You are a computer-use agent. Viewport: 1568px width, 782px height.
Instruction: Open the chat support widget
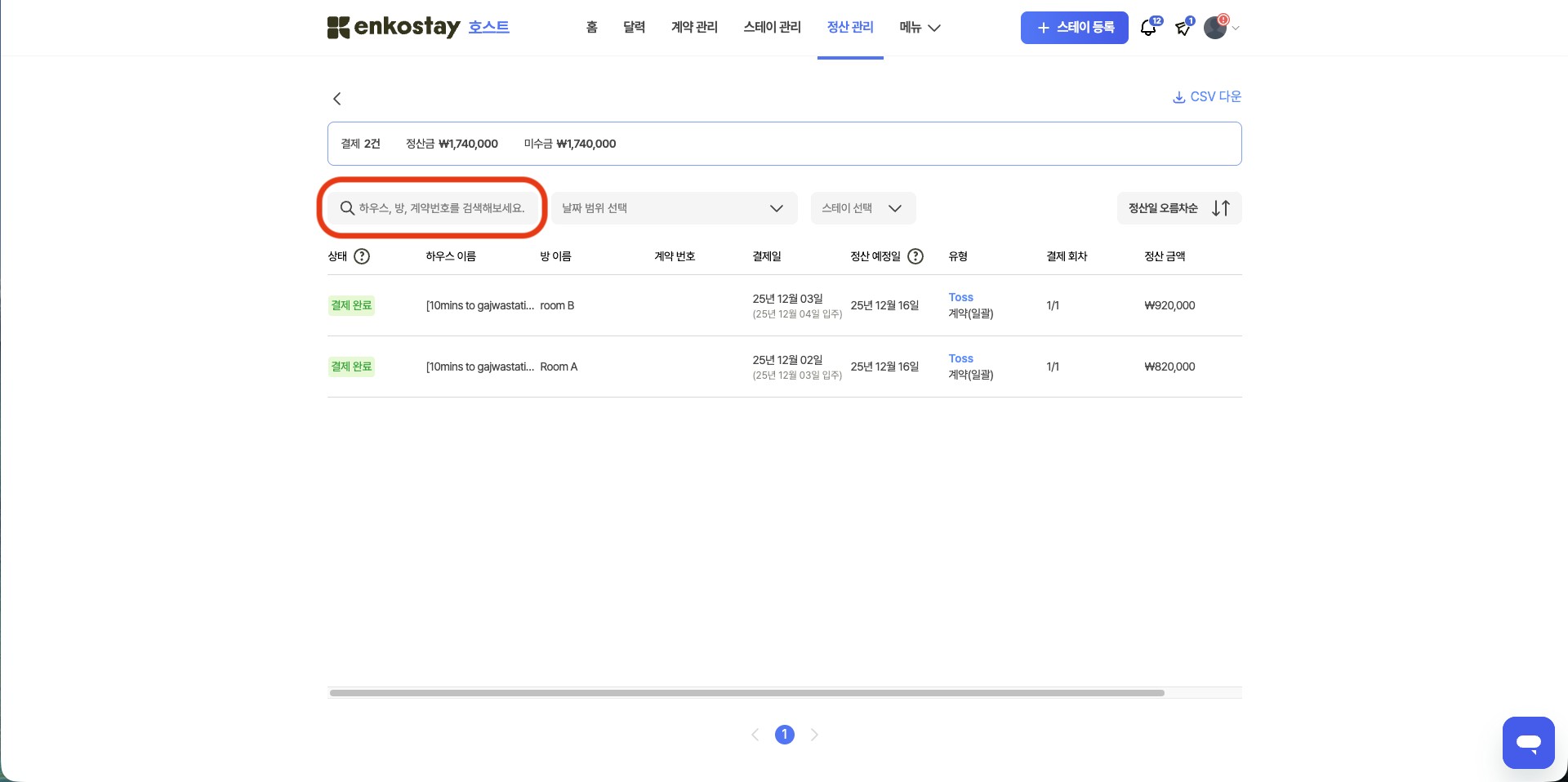click(1528, 743)
